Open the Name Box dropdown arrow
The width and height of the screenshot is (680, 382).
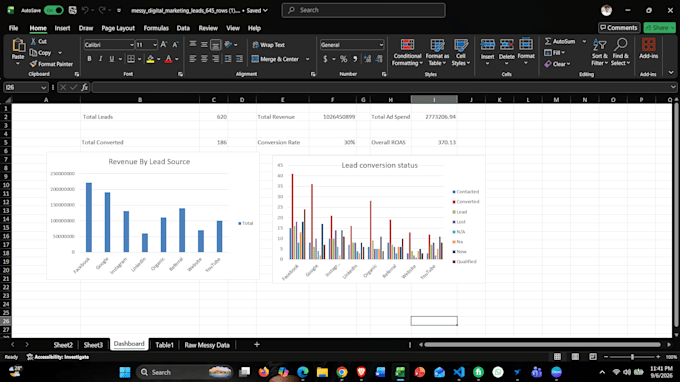[x=43, y=88]
